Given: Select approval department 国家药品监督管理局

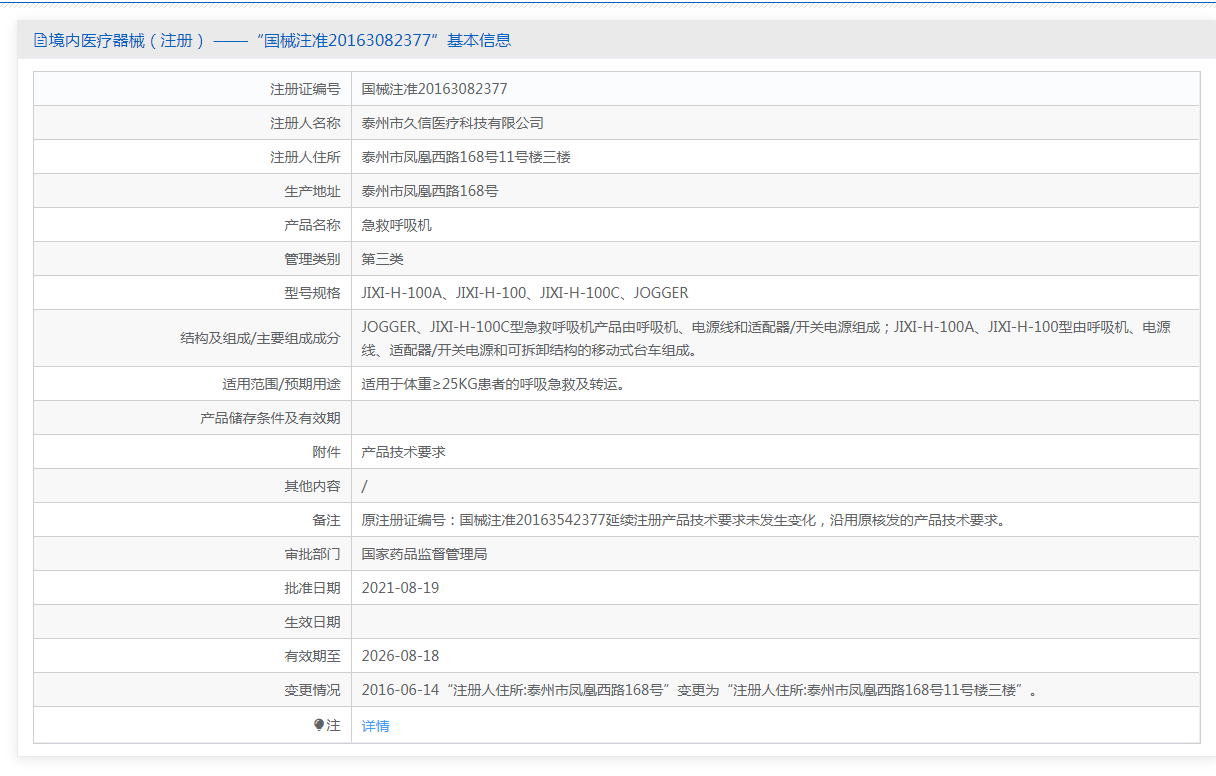Looking at the screenshot, I should (424, 554).
